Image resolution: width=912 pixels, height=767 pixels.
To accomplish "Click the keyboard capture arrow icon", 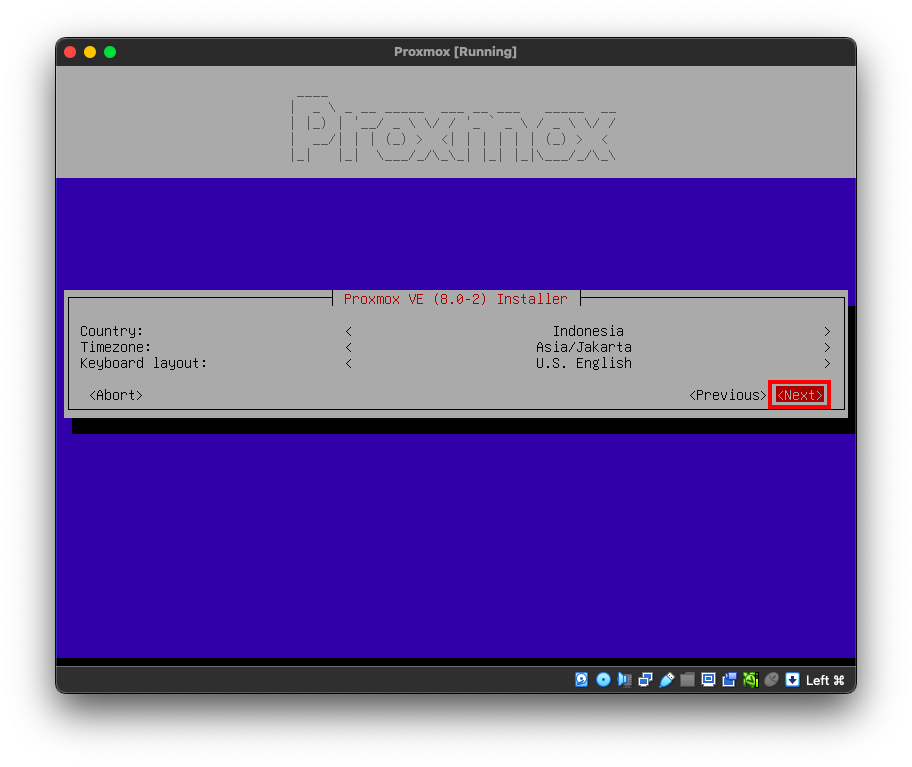I will 792,680.
